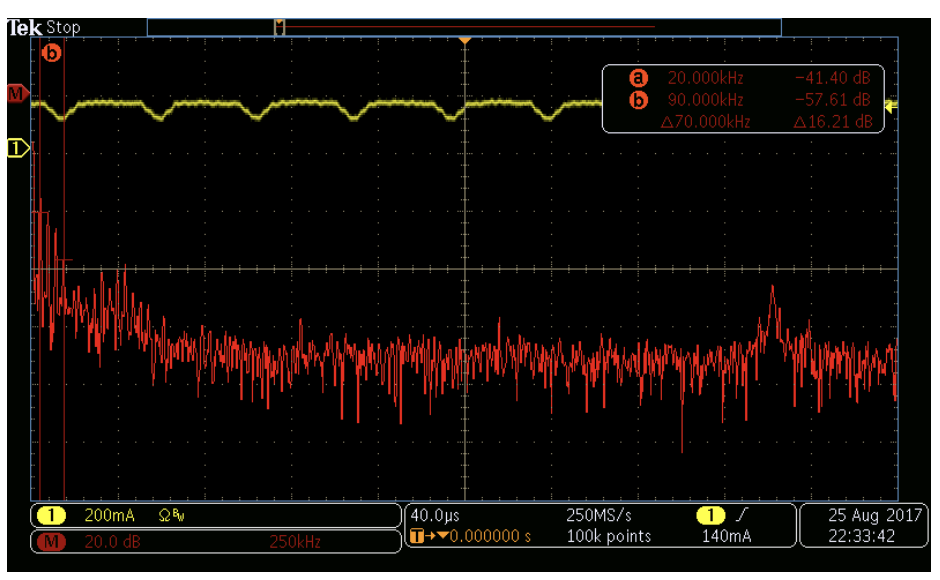Viewport: 940px width, 580px height.
Task: Click cursor b icon in readout box
Action: tap(638, 100)
